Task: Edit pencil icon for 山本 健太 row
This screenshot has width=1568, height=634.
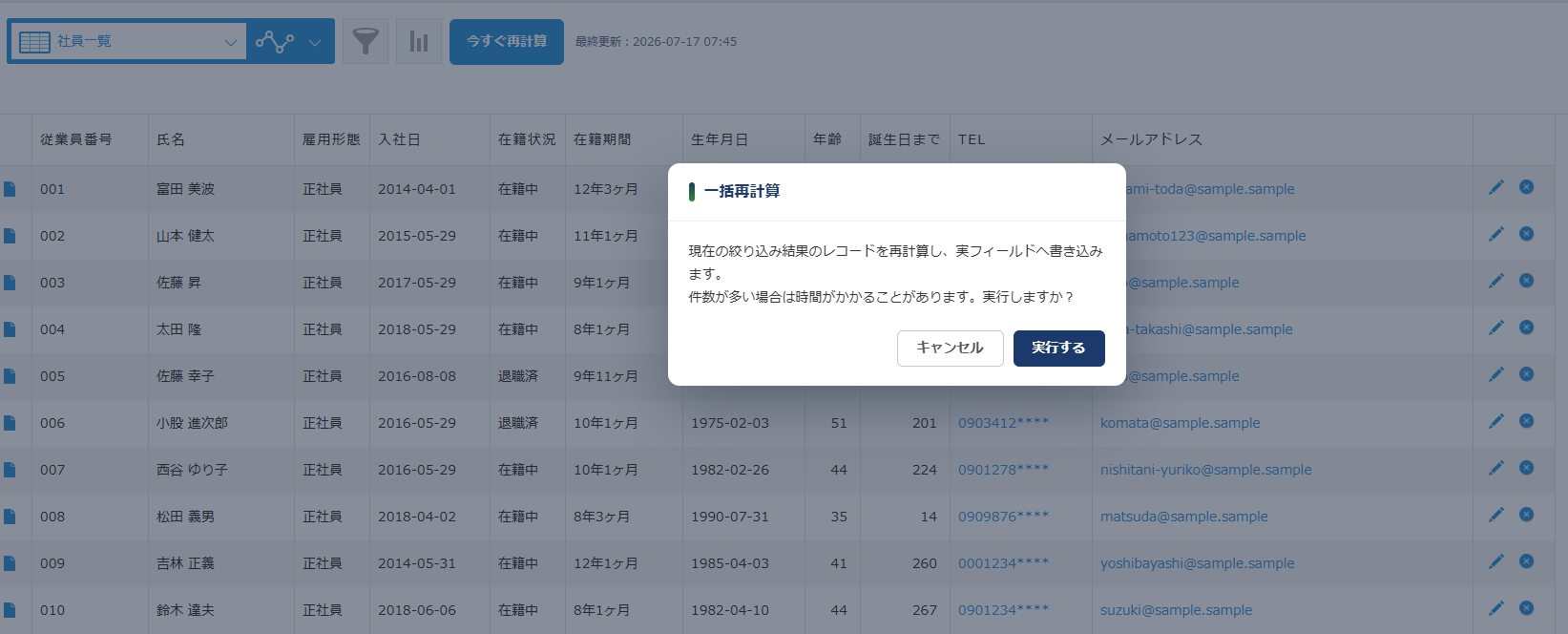Action: tap(1496, 234)
